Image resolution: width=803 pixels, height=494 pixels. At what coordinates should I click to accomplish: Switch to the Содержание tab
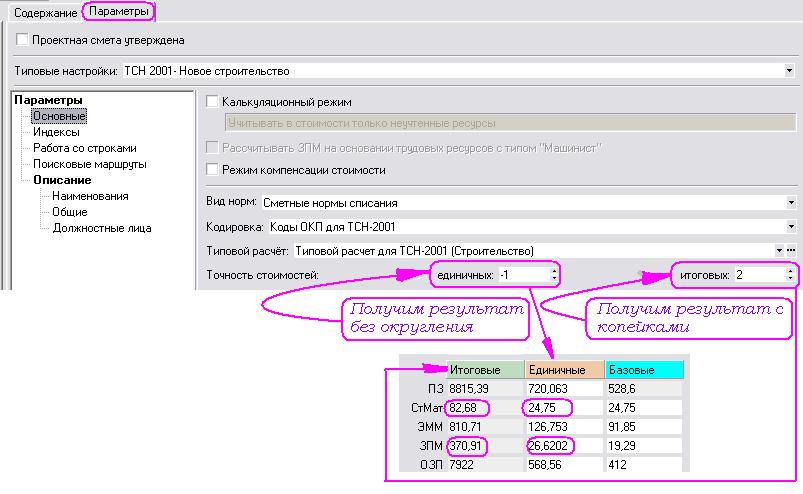pos(44,12)
